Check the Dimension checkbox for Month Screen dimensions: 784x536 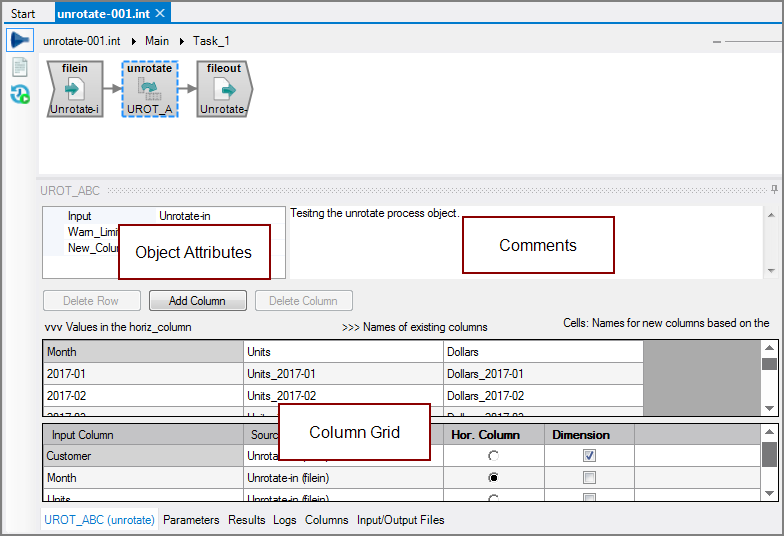[589, 477]
